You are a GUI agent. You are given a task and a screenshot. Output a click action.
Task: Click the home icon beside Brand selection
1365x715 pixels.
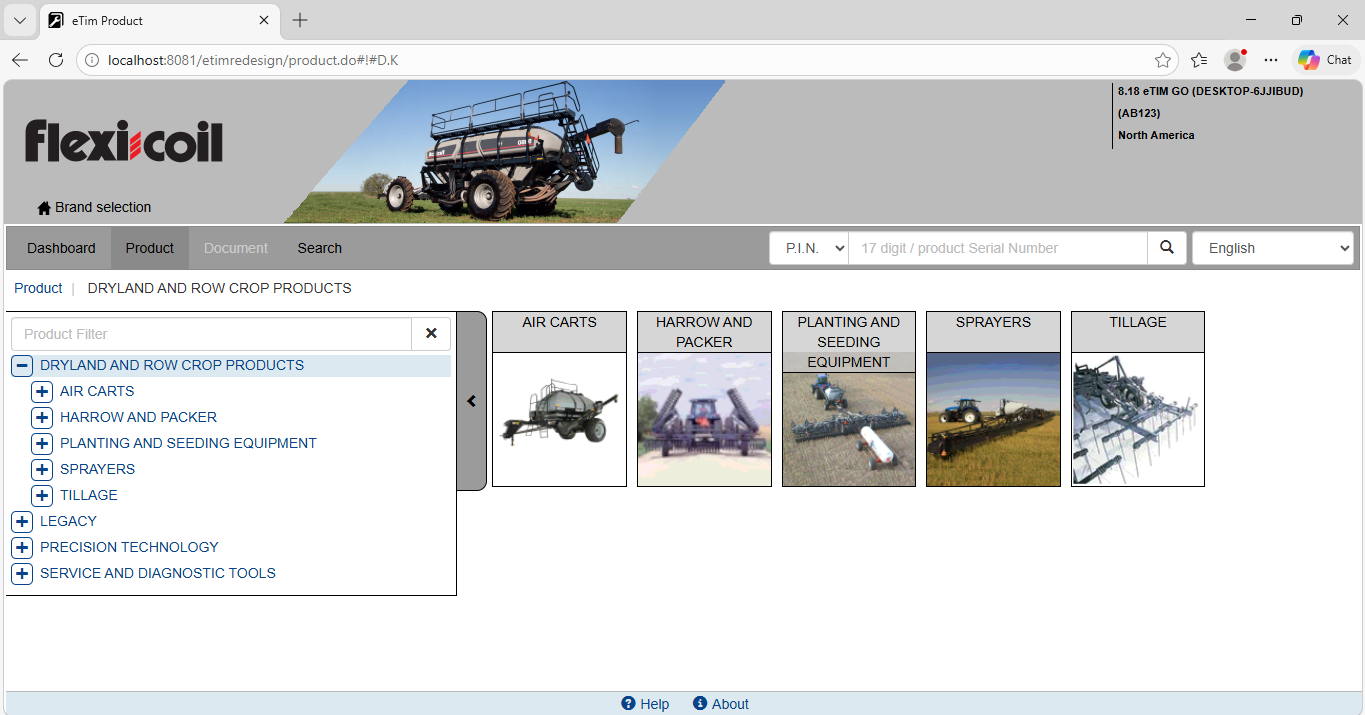click(x=44, y=208)
